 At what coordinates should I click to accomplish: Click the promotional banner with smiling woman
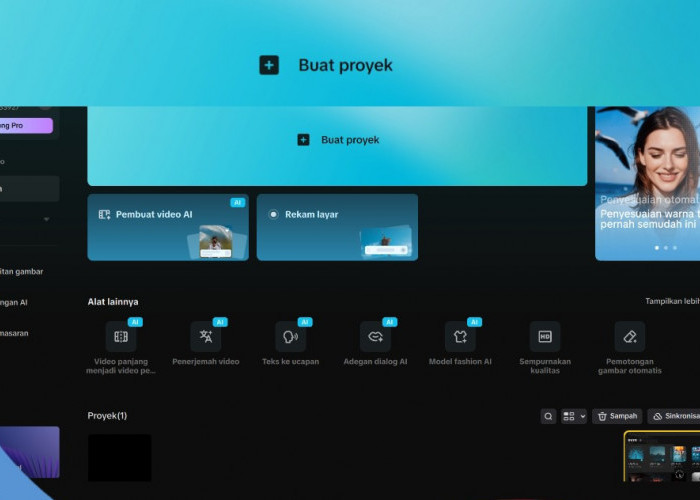pos(648,180)
